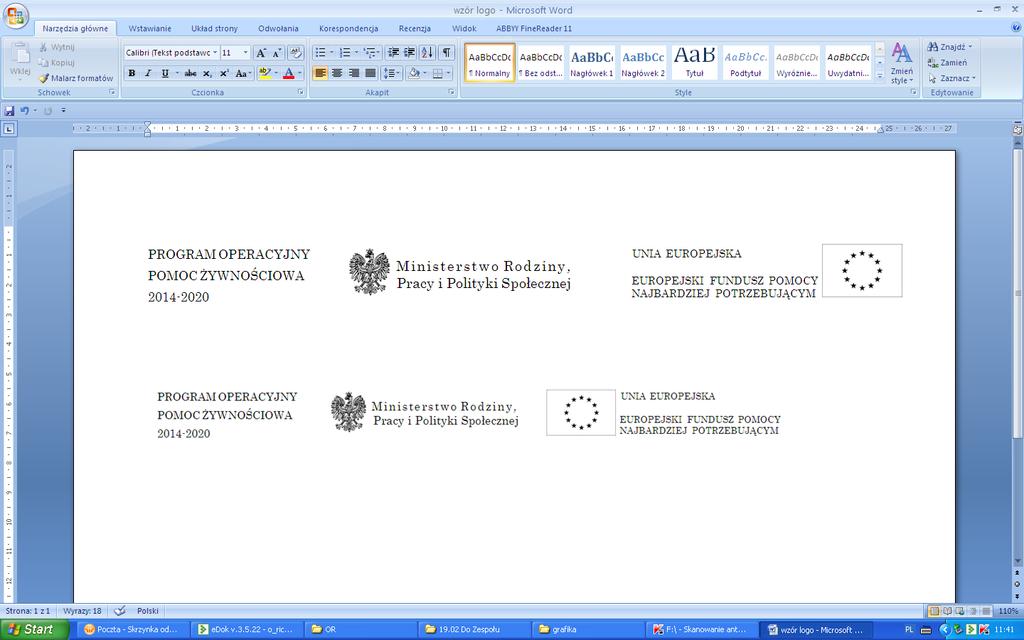Viewport: 1024px width, 640px height.
Task: Click Zamień to replace text
Action: 948,63
